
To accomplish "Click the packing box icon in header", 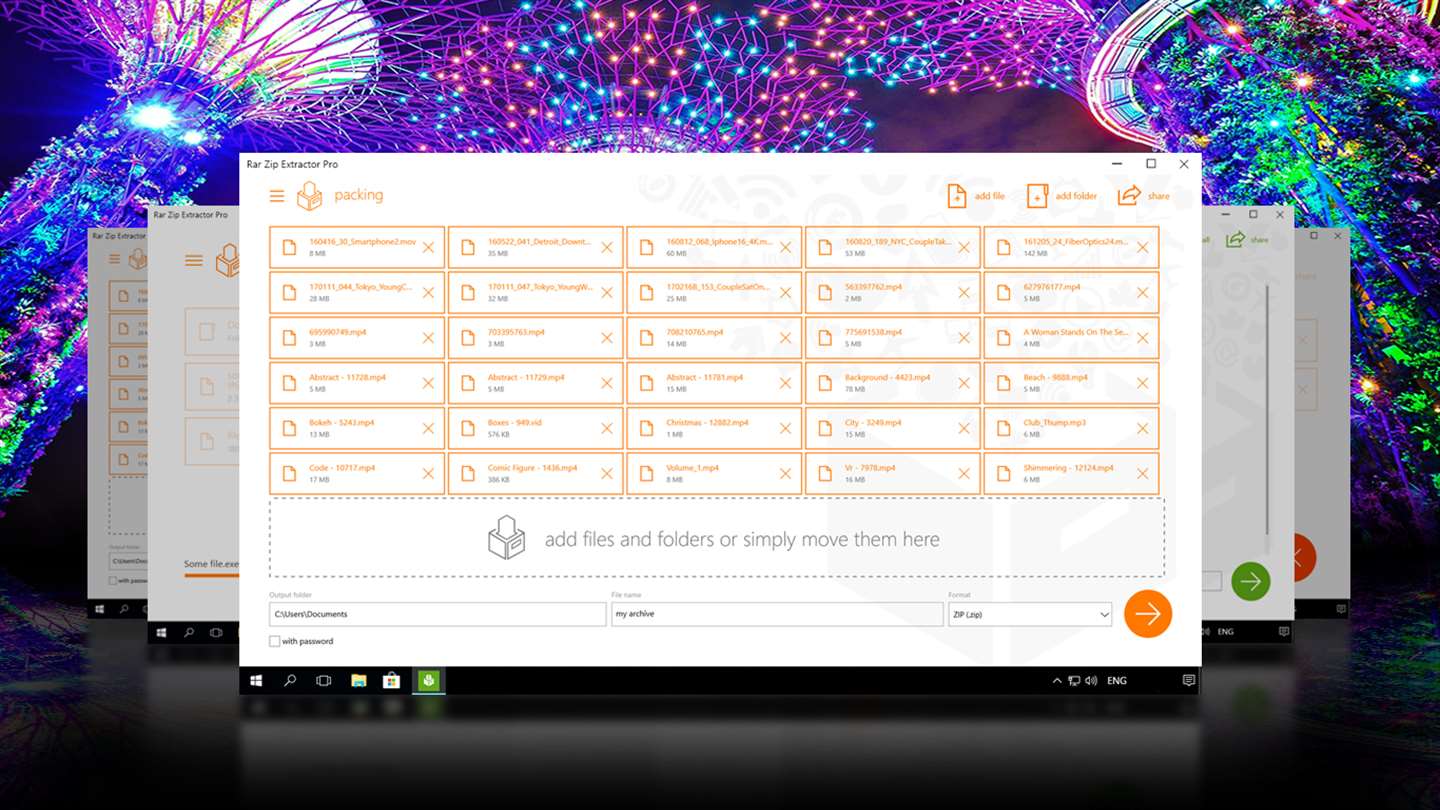I will pos(310,196).
